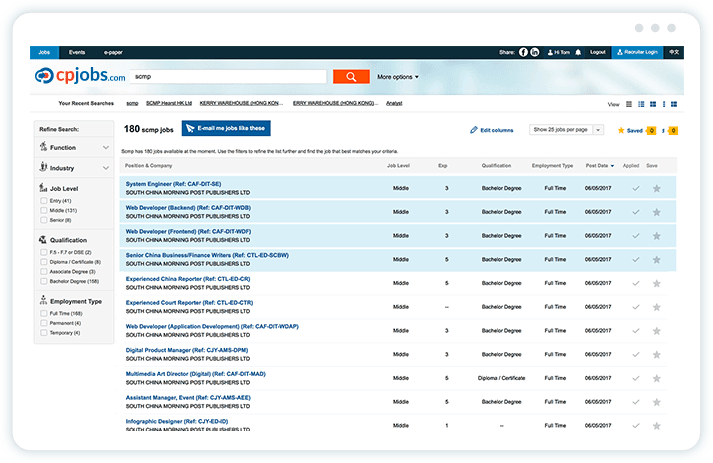
Task: Select the e-paper tab
Action: (113, 52)
